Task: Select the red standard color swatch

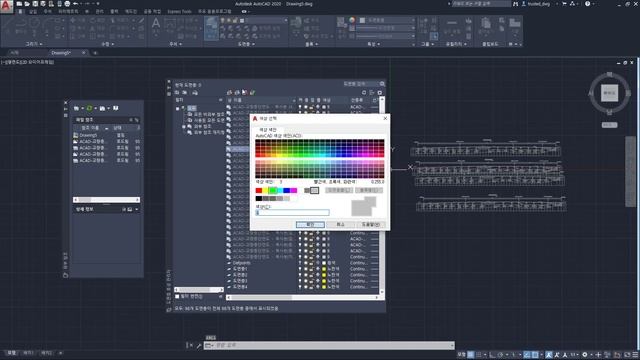Action: pyautogui.click(x=259, y=190)
